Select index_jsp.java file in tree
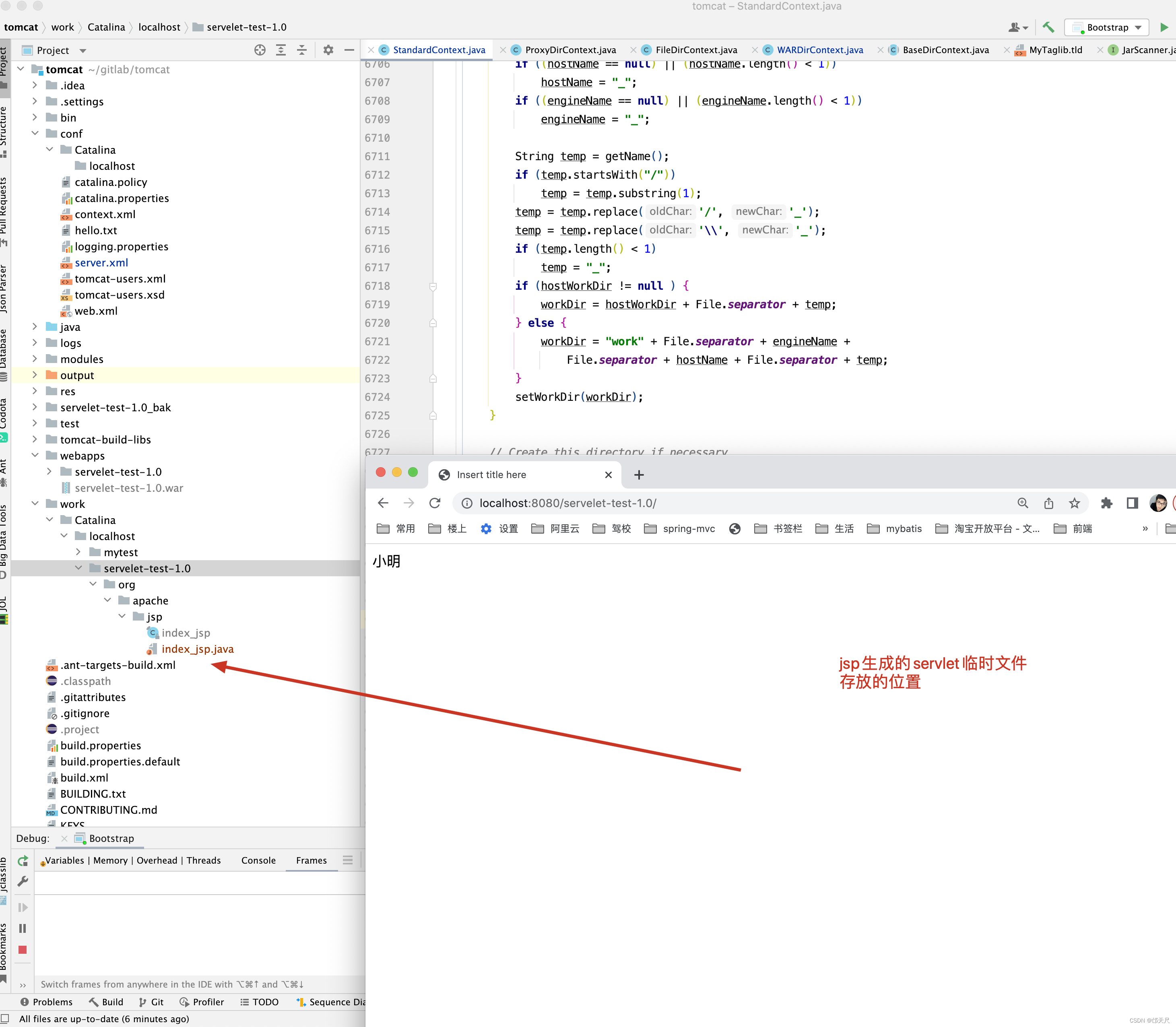1176x1027 pixels. coord(197,649)
